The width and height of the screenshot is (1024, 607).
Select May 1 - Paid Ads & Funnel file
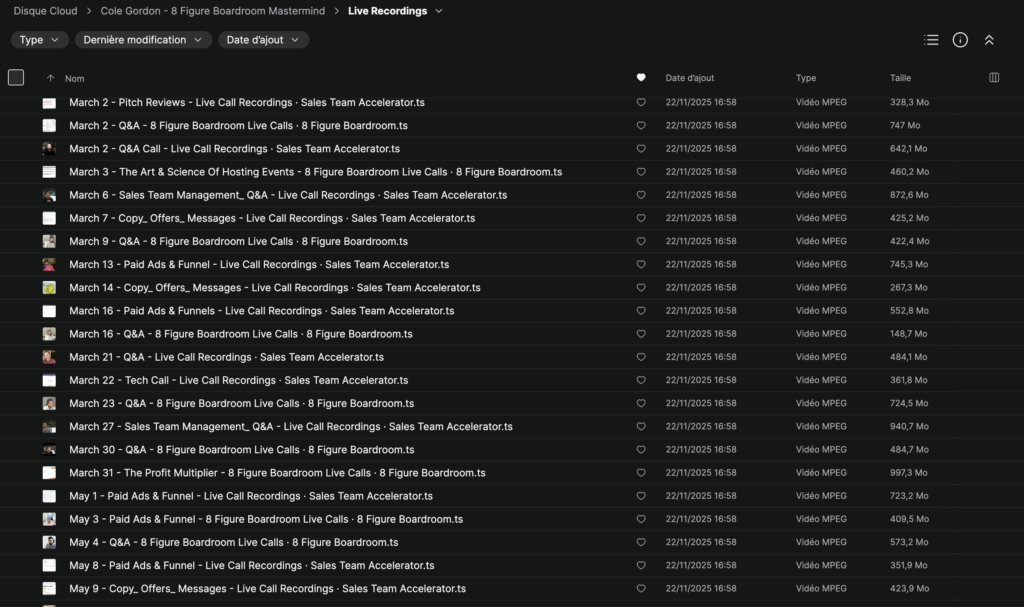tap(251, 496)
